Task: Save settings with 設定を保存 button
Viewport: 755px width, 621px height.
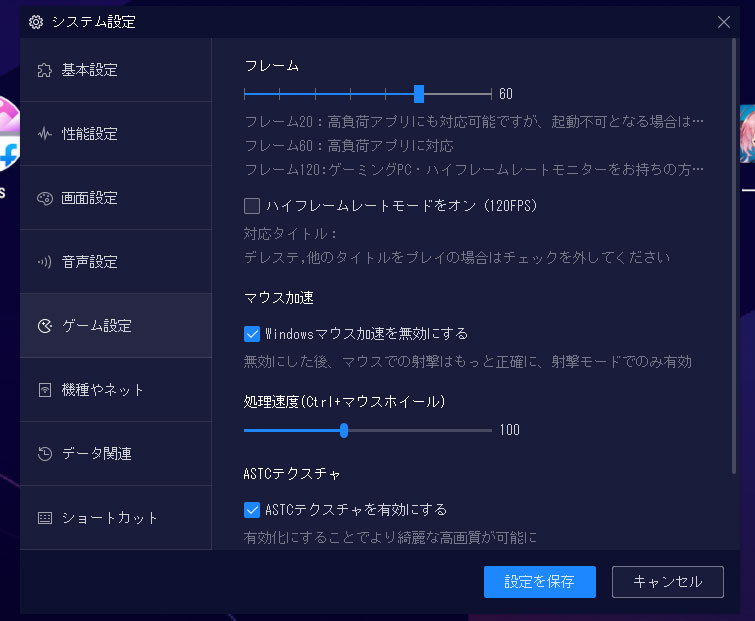Action: click(x=539, y=581)
